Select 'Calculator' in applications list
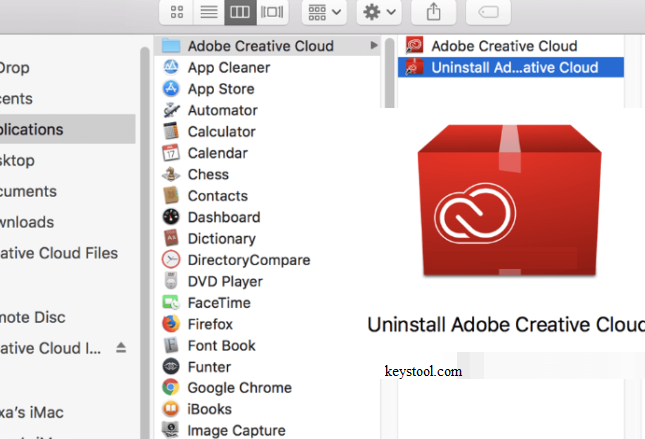 (x=222, y=132)
